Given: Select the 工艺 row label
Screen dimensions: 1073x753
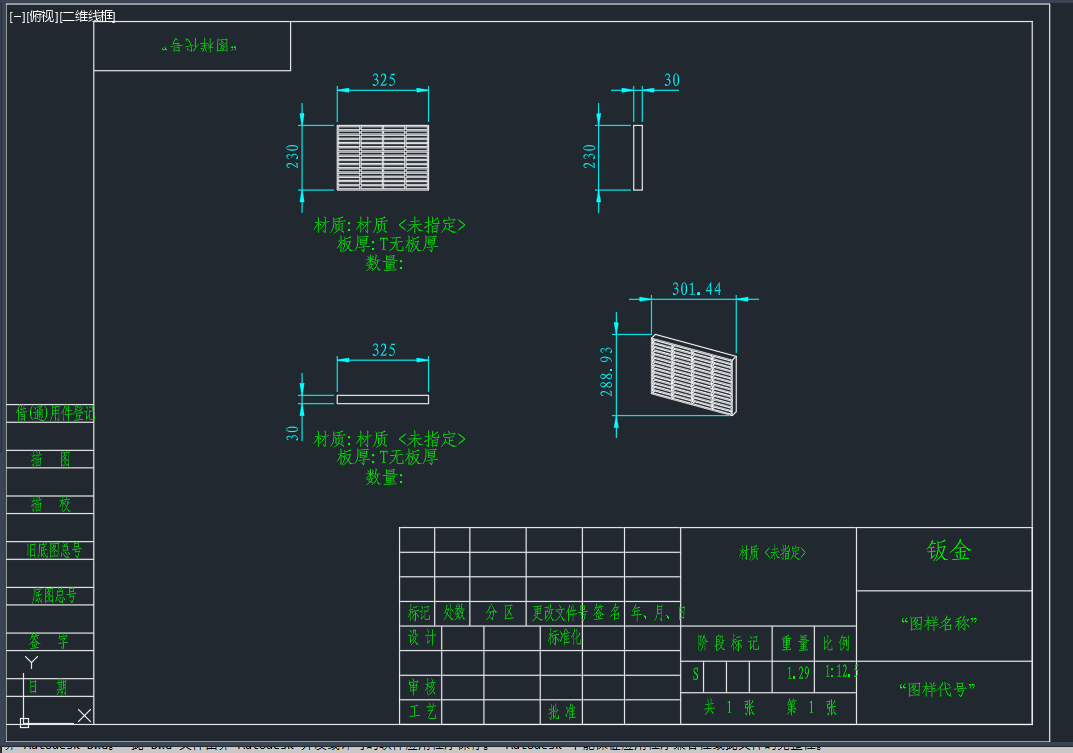Looking at the screenshot, I should coord(422,712).
